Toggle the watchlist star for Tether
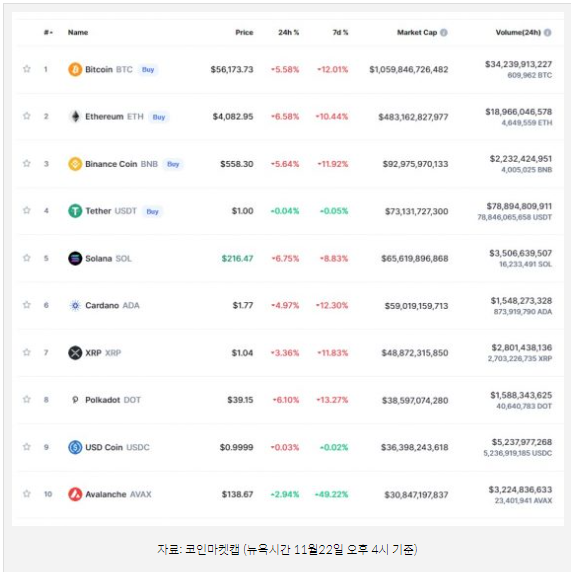 pyautogui.click(x=27, y=210)
